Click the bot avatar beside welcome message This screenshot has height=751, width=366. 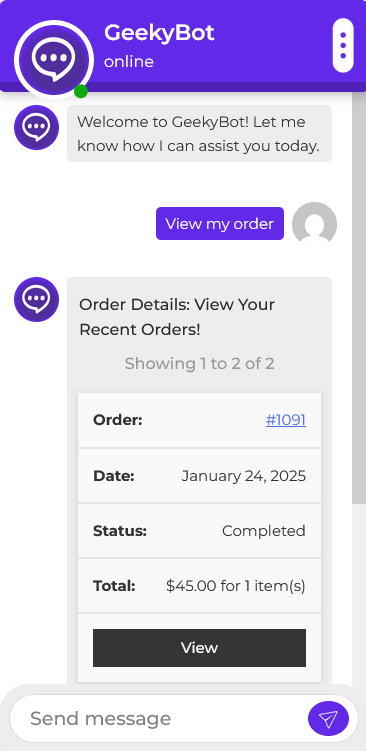[36, 127]
